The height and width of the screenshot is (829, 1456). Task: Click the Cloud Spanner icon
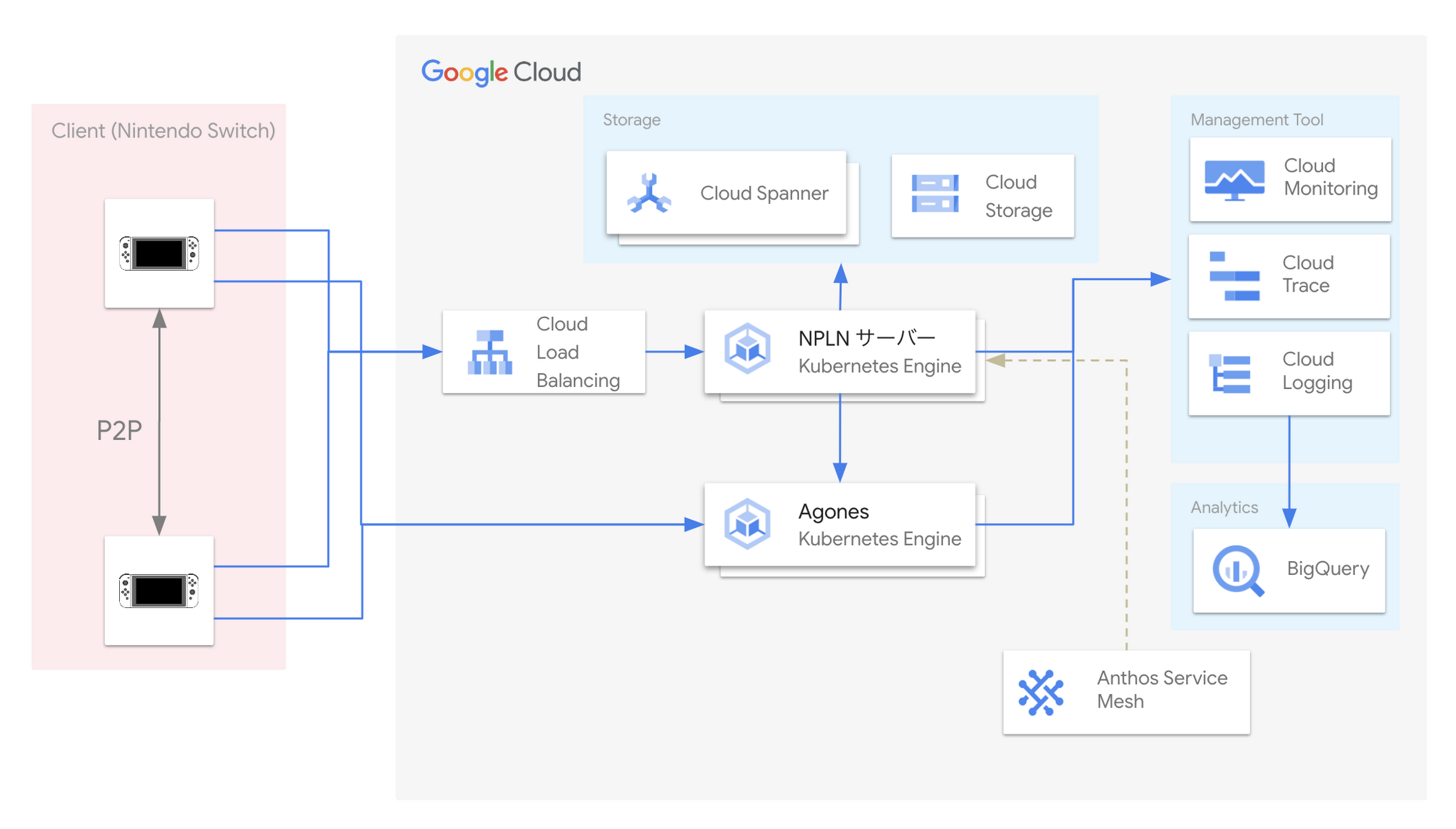click(649, 193)
